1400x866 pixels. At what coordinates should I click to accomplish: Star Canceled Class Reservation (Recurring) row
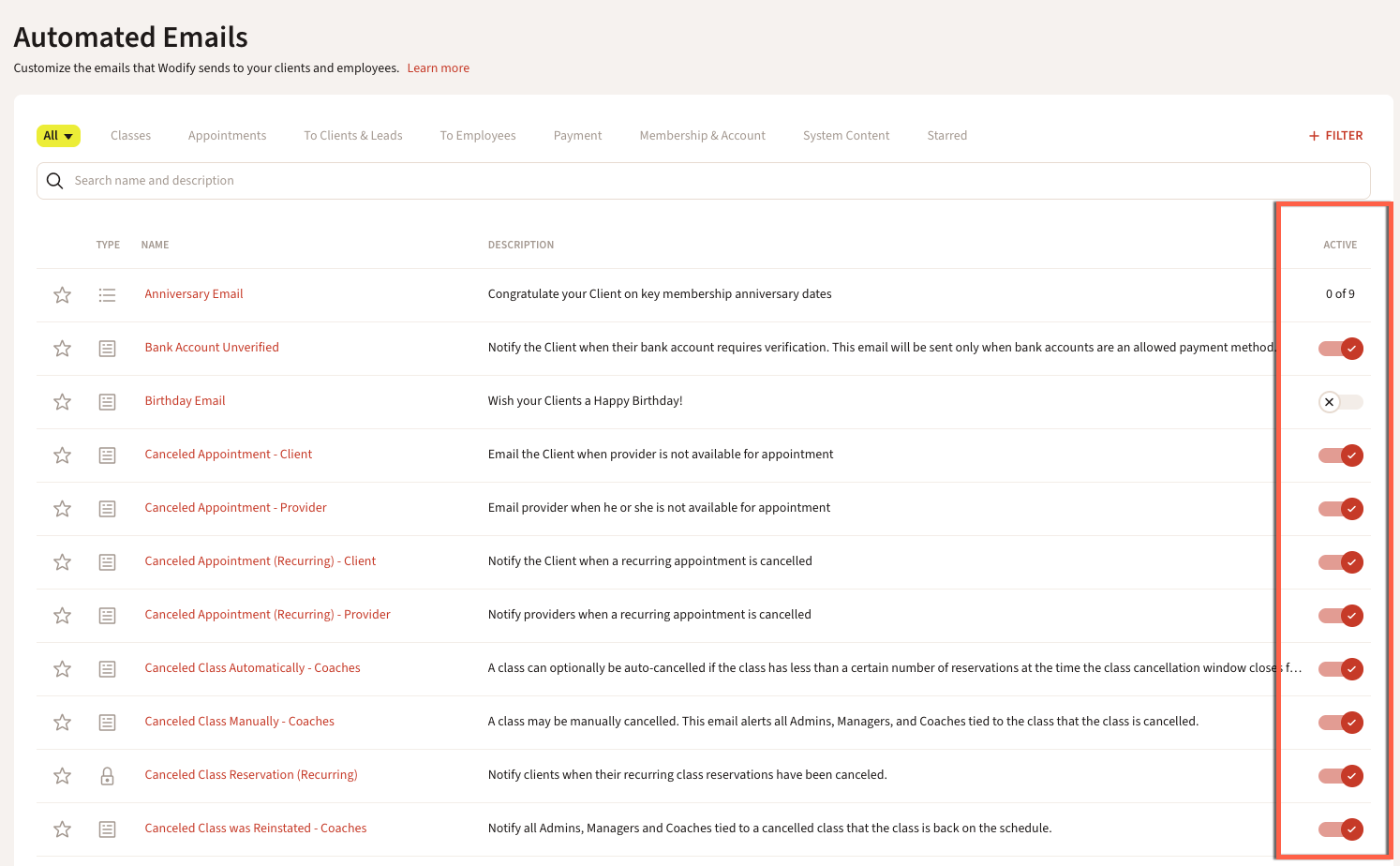click(x=62, y=776)
